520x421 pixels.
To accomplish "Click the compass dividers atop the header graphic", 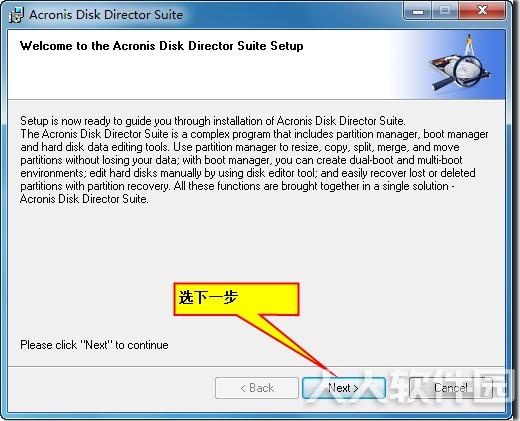I will (469, 45).
